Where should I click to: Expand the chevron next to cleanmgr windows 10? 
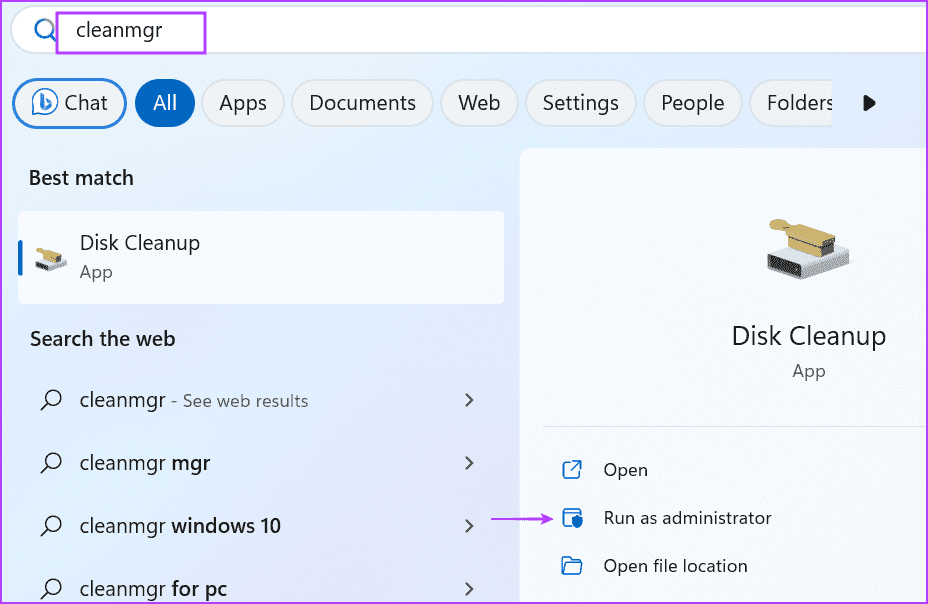pyautogui.click(x=469, y=526)
